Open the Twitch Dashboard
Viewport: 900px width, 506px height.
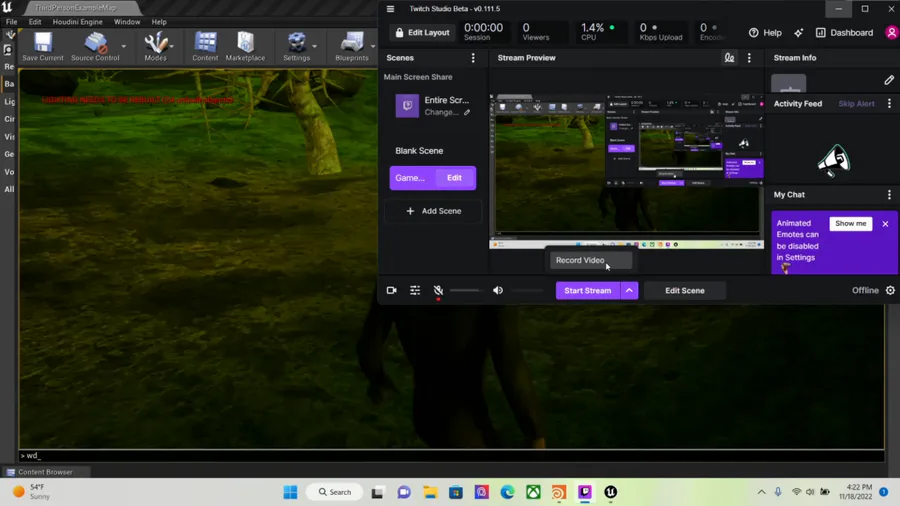pyautogui.click(x=844, y=33)
